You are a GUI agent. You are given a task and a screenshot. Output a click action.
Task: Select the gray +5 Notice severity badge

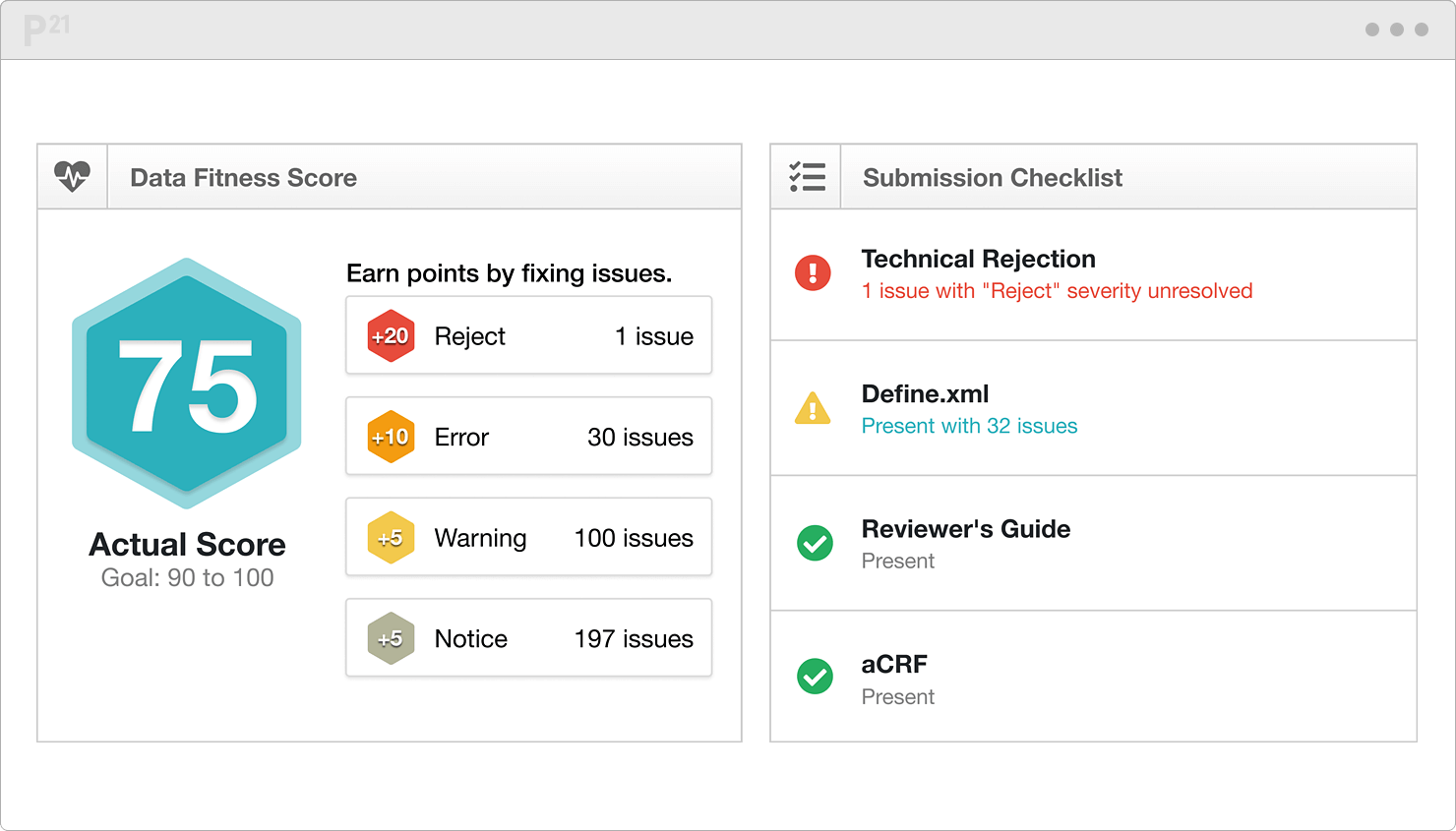click(x=390, y=638)
